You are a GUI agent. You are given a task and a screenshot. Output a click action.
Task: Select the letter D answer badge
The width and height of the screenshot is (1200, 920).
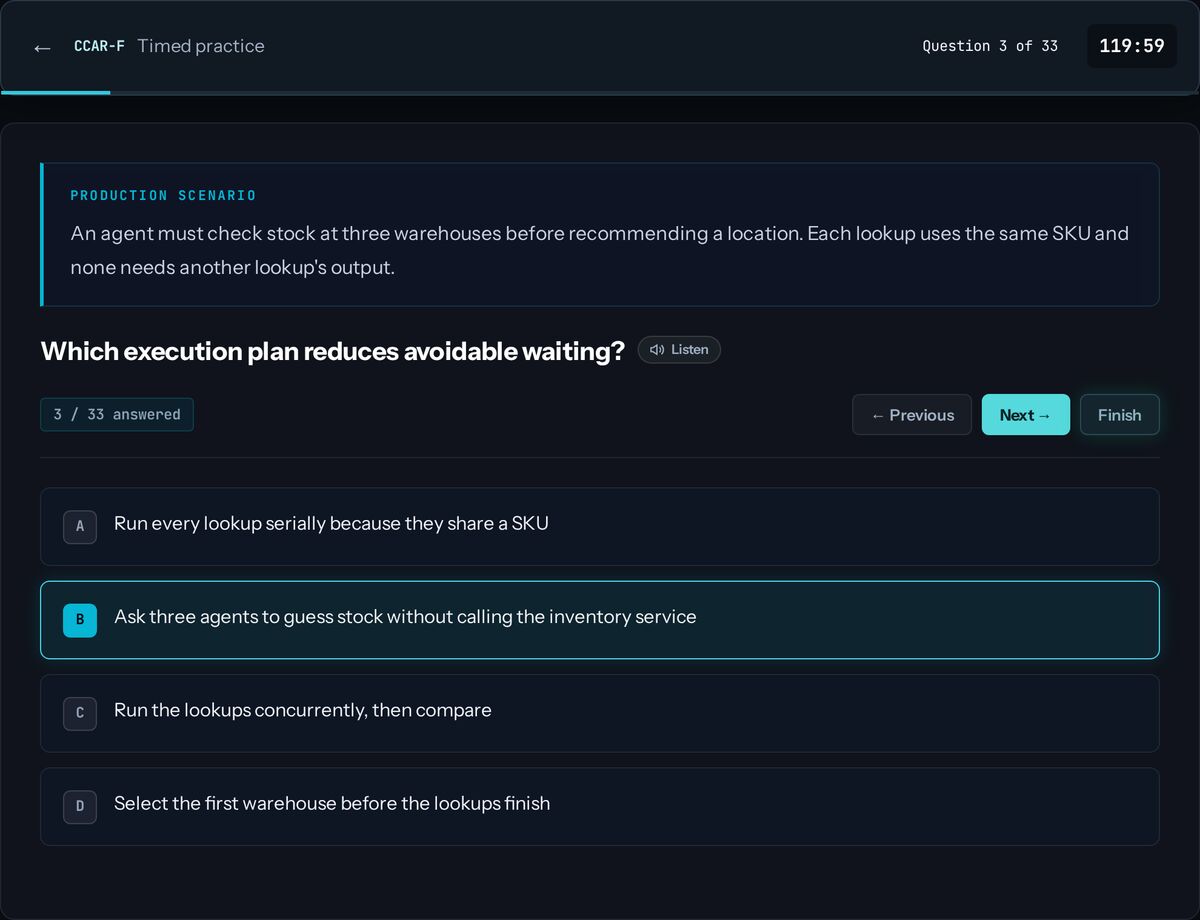(x=80, y=807)
